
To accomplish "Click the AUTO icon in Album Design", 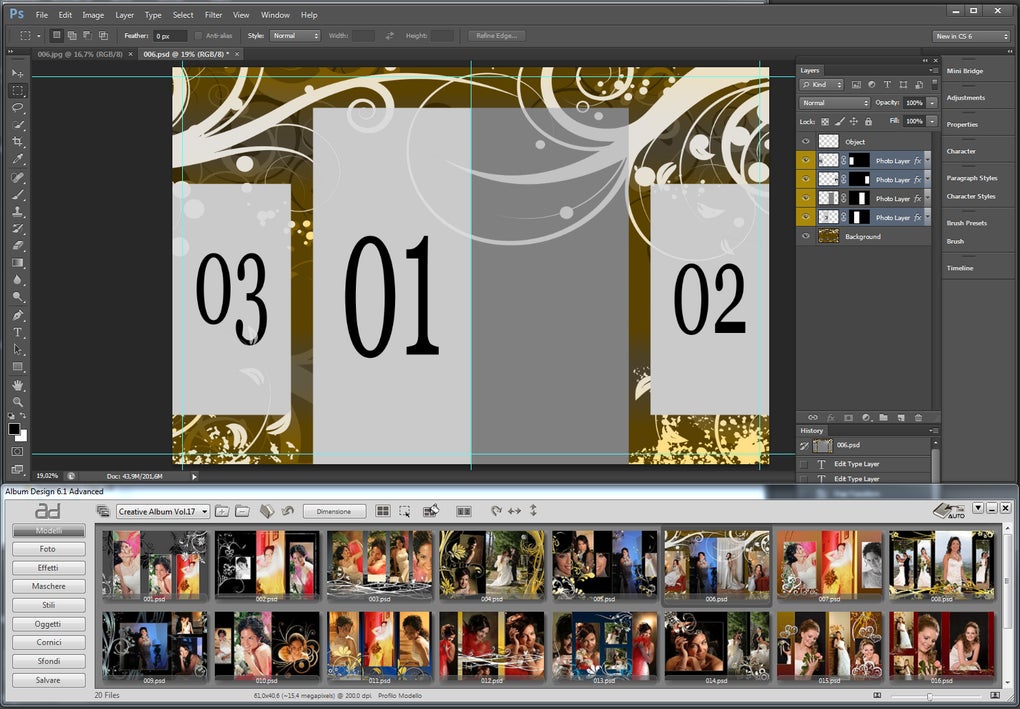I will pyautogui.click(x=949, y=511).
